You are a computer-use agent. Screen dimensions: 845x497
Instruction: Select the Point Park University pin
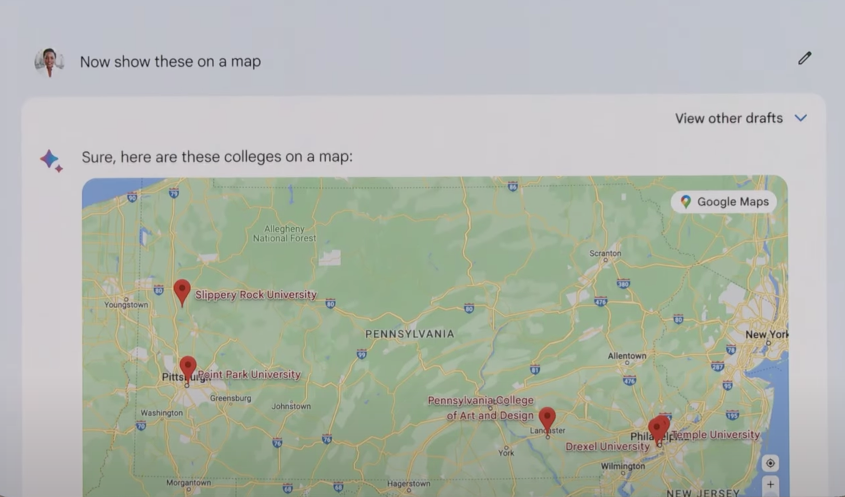[188, 369]
